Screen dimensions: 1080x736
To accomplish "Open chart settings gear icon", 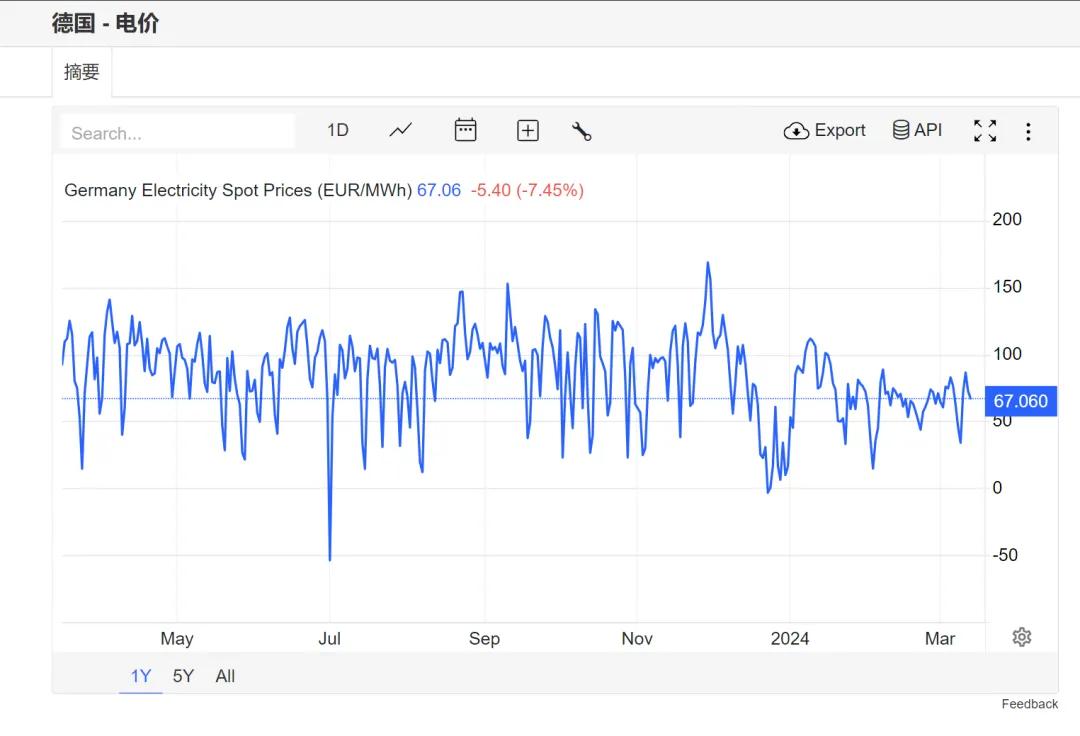I will pyautogui.click(x=1021, y=637).
